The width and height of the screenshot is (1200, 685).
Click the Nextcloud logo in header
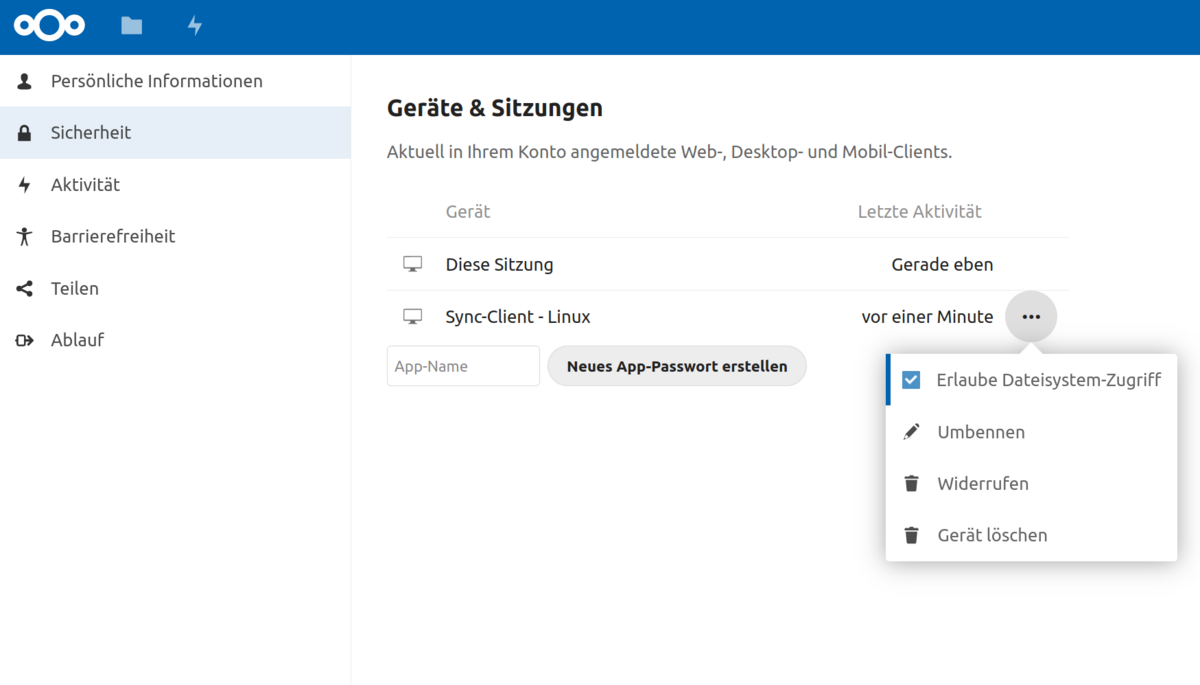(x=49, y=26)
